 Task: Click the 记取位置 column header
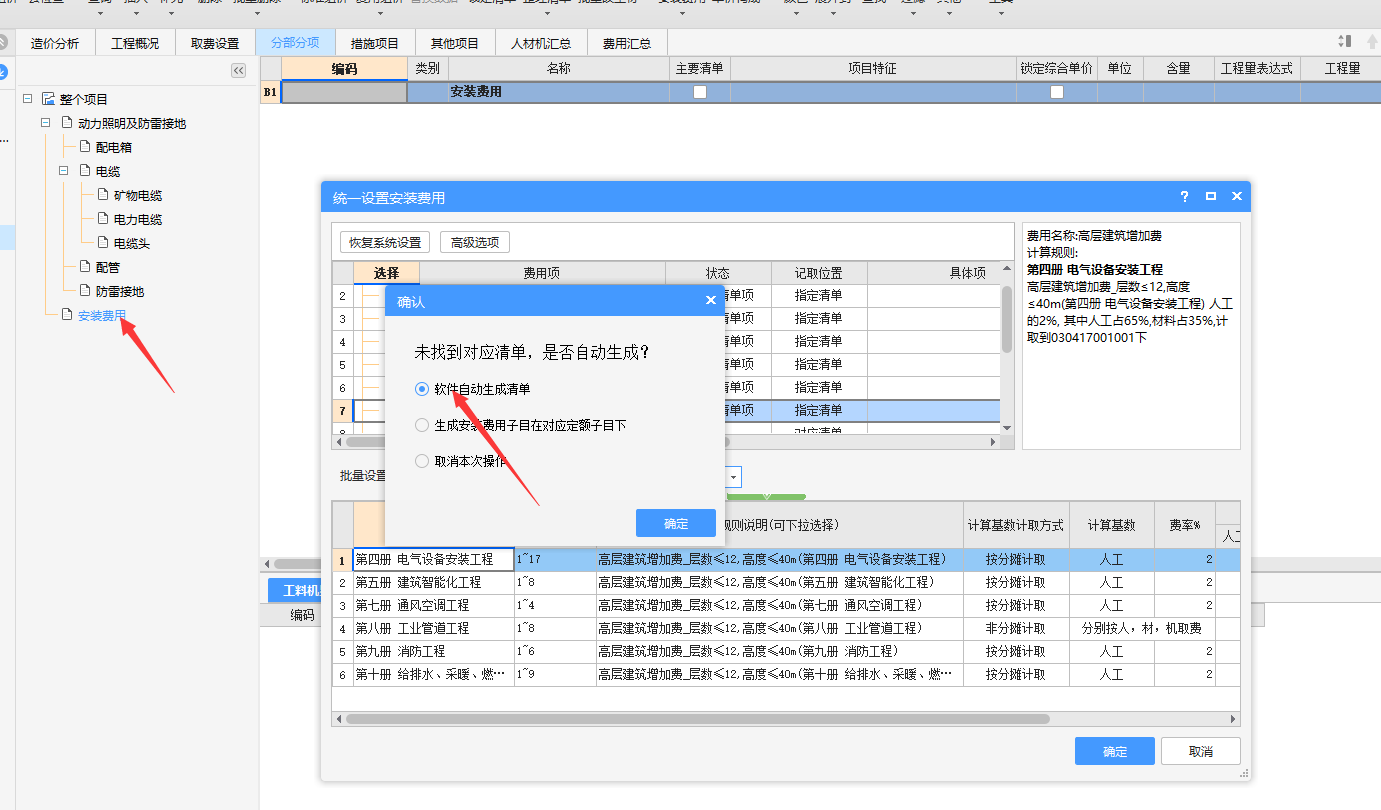click(819, 273)
